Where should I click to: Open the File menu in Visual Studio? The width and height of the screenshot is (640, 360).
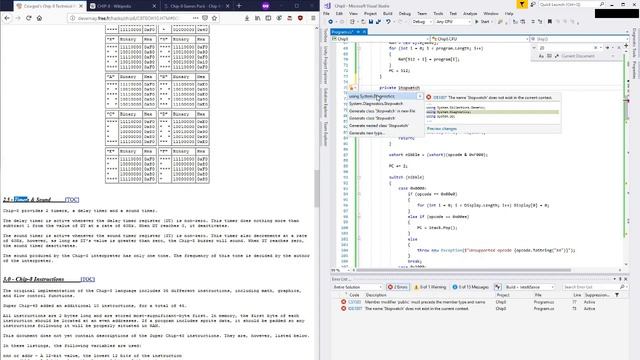[x=326, y=13]
